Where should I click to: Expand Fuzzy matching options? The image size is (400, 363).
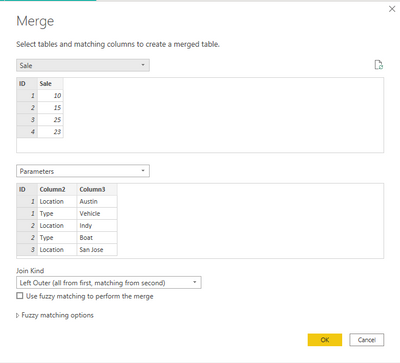55,315
